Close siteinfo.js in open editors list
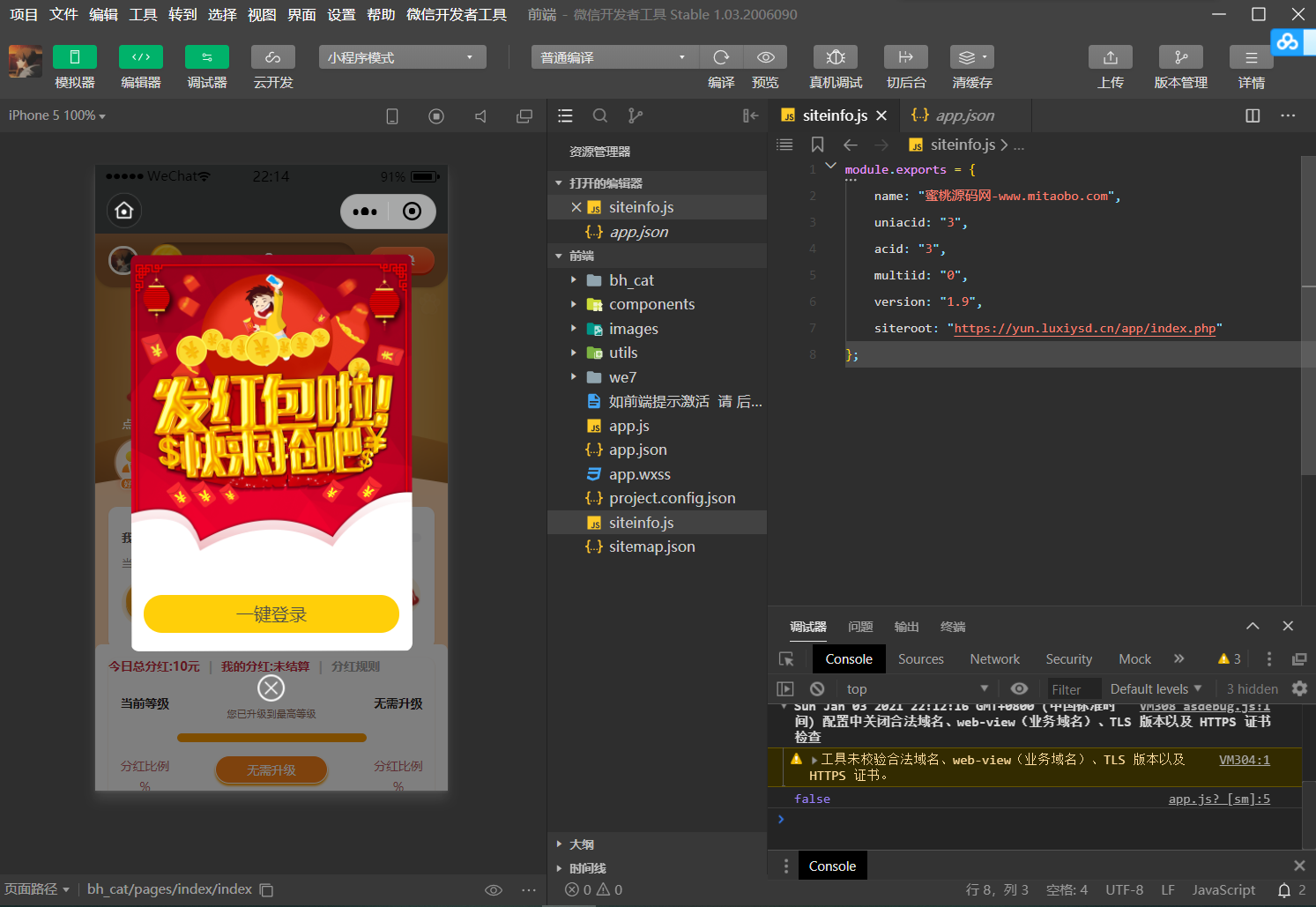 point(576,207)
